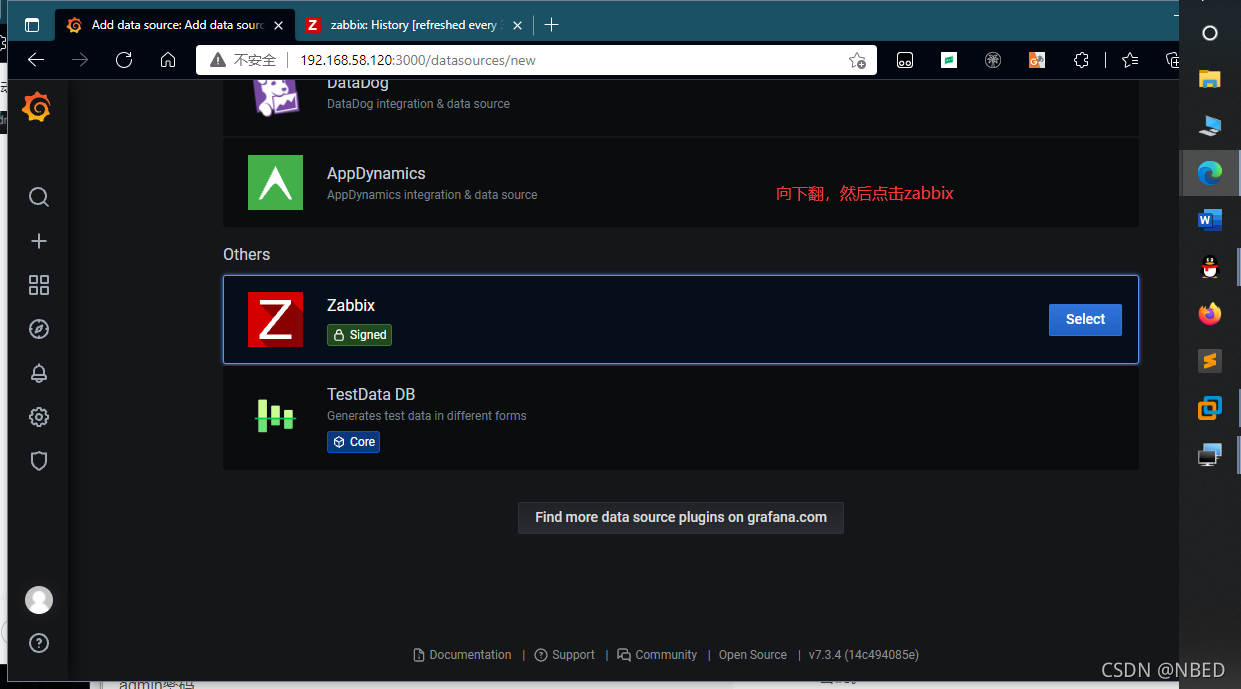This screenshot has width=1241, height=689.
Task: Launch Word from the taskbar
Action: pyautogui.click(x=1210, y=220)
